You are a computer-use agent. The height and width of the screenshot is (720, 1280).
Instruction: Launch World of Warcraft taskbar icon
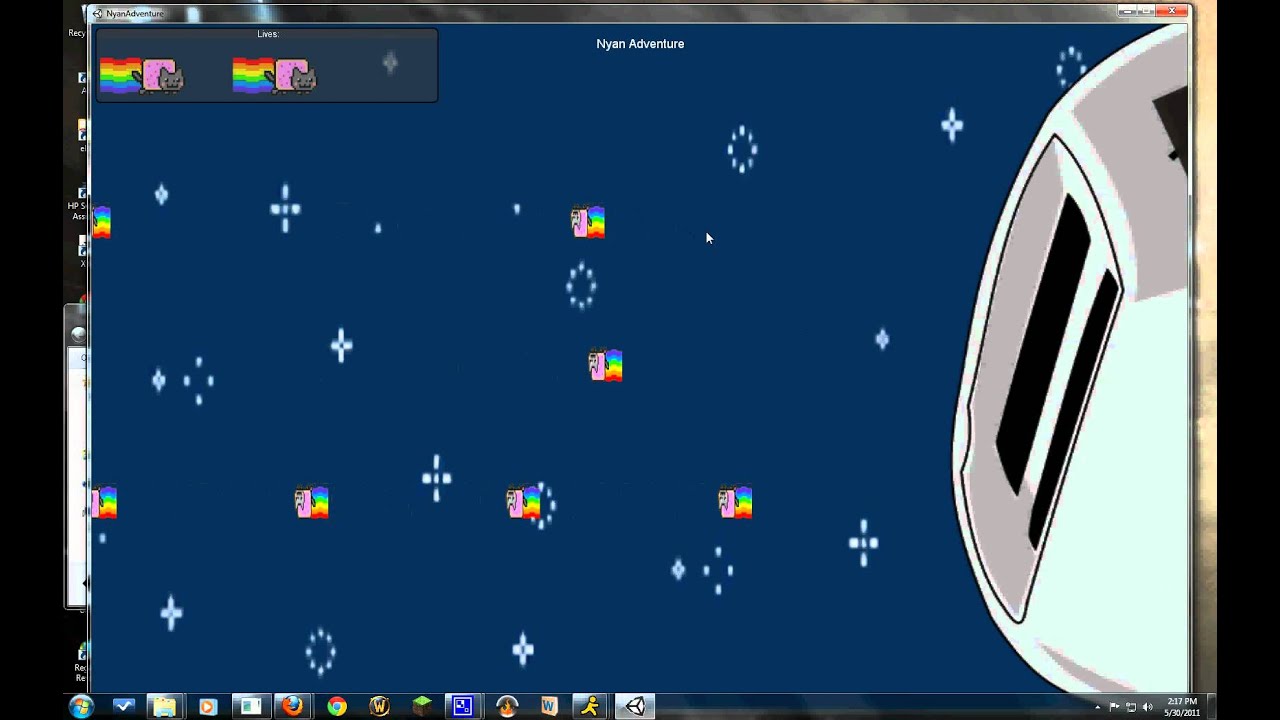click(x=379, y=706)
